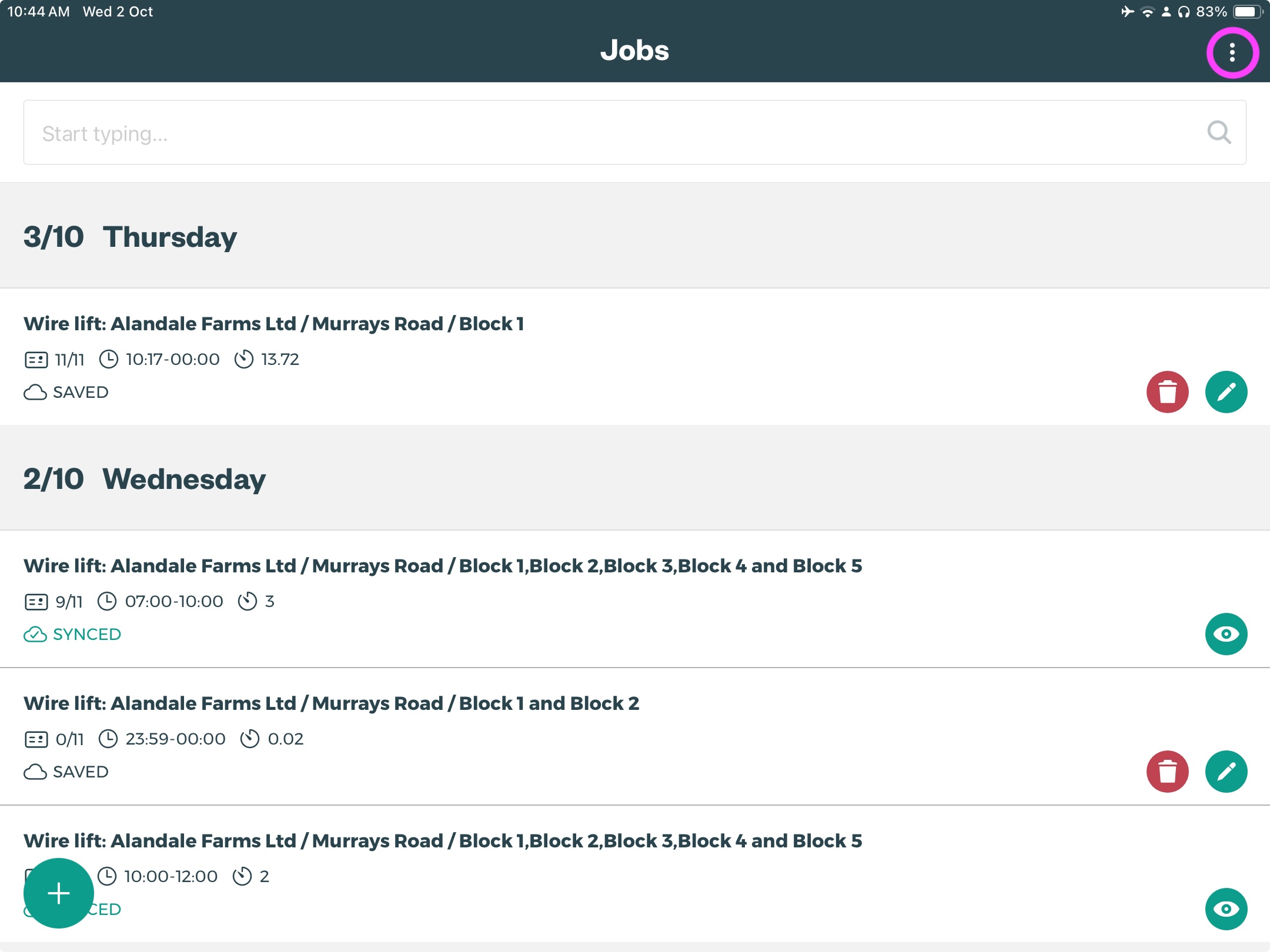Click the battery indicator in status bar
The width and height of the screenshot is (1270, 952).
tap(1246, 12)
